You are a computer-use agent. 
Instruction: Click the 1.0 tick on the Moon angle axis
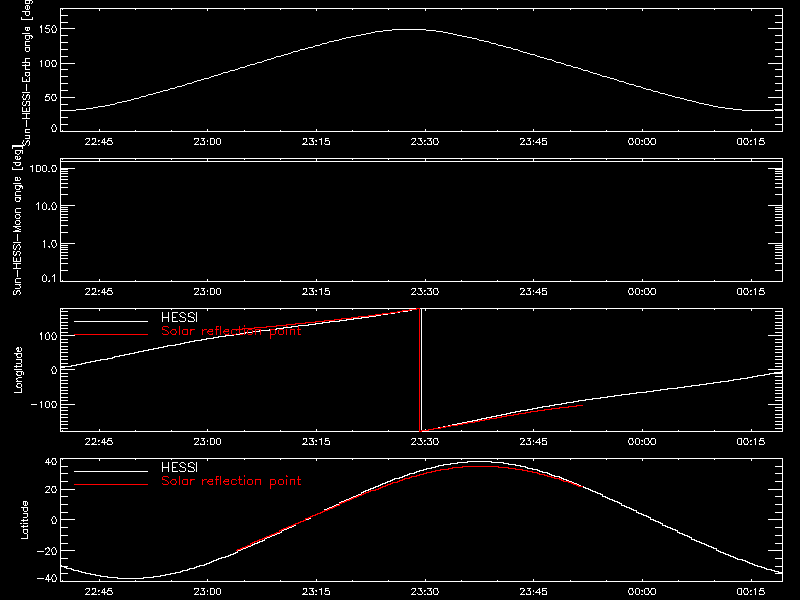click(x=49, y=244)
